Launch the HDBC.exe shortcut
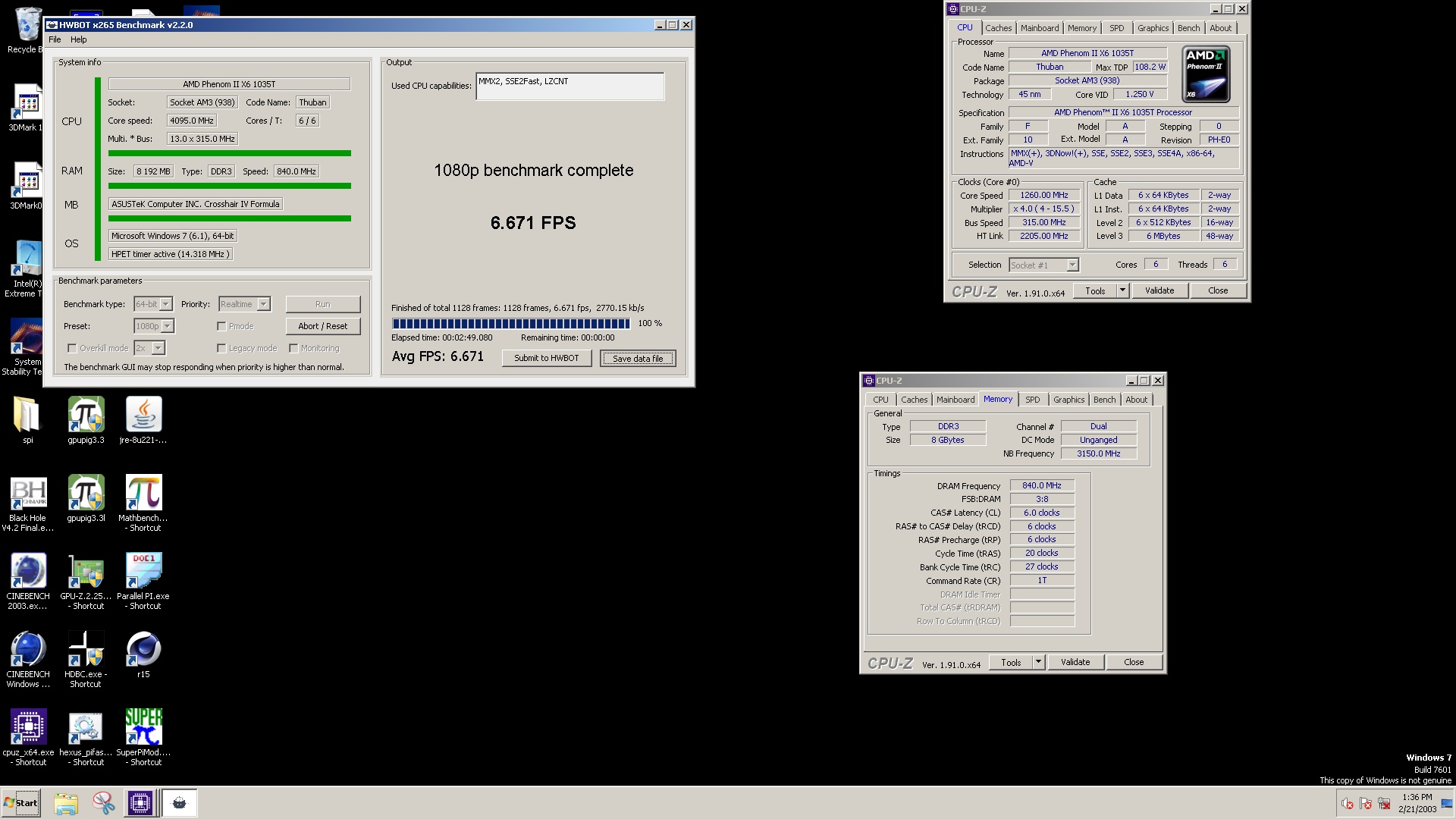 (86, 660)
